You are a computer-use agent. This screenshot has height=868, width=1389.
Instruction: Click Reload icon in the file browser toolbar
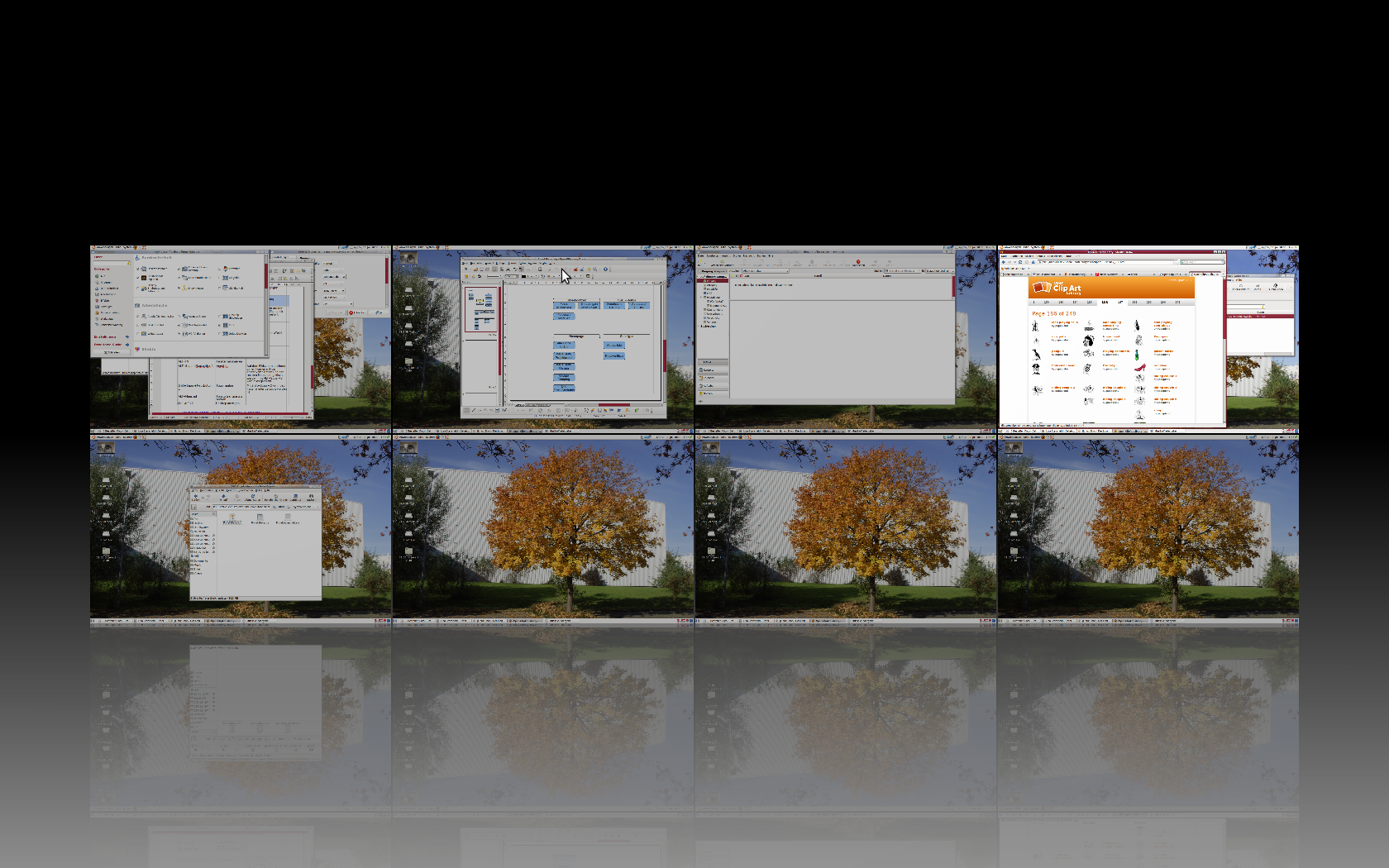253,496
